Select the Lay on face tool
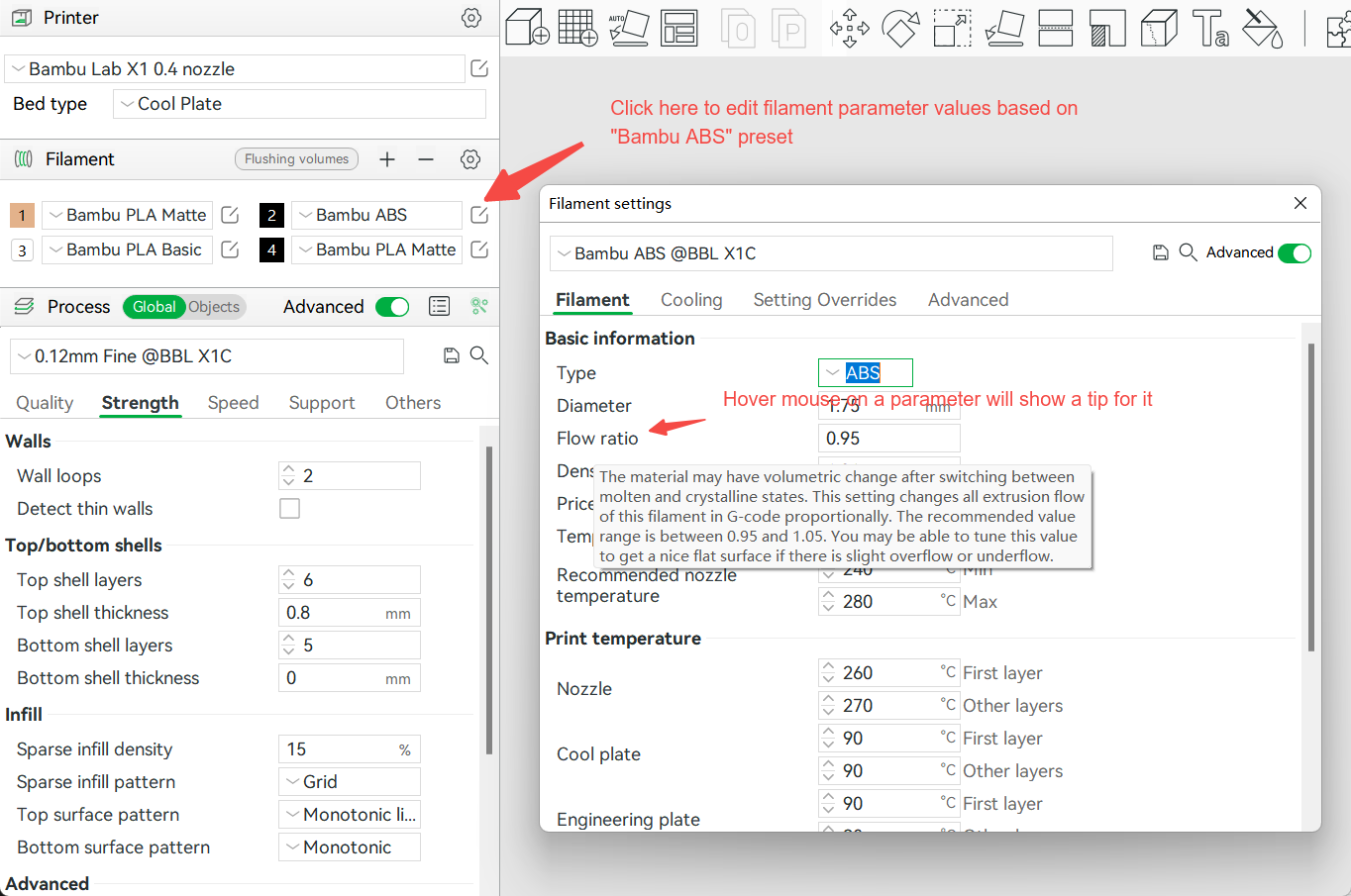The height and width of the screenshot is (896, 1351). (x=1004, y=28)
